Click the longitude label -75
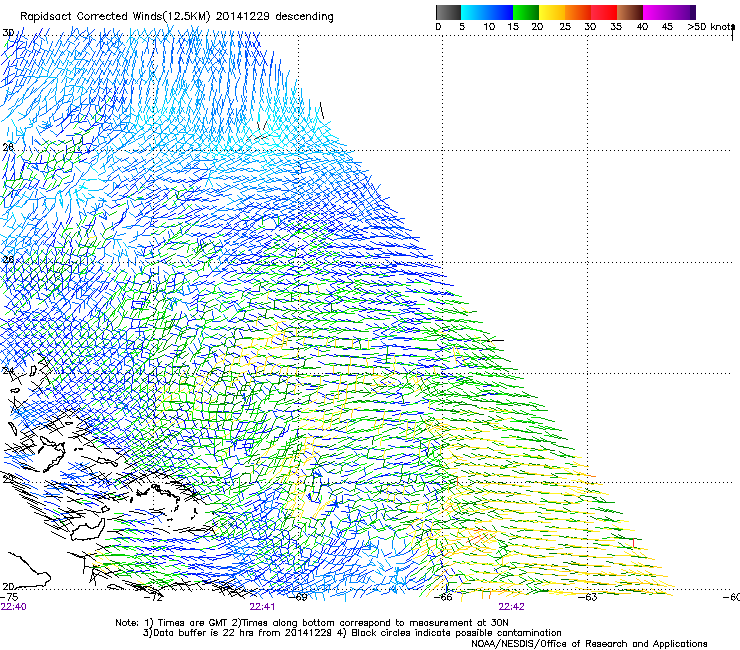 pyautogui.click(x=9, y=597)
